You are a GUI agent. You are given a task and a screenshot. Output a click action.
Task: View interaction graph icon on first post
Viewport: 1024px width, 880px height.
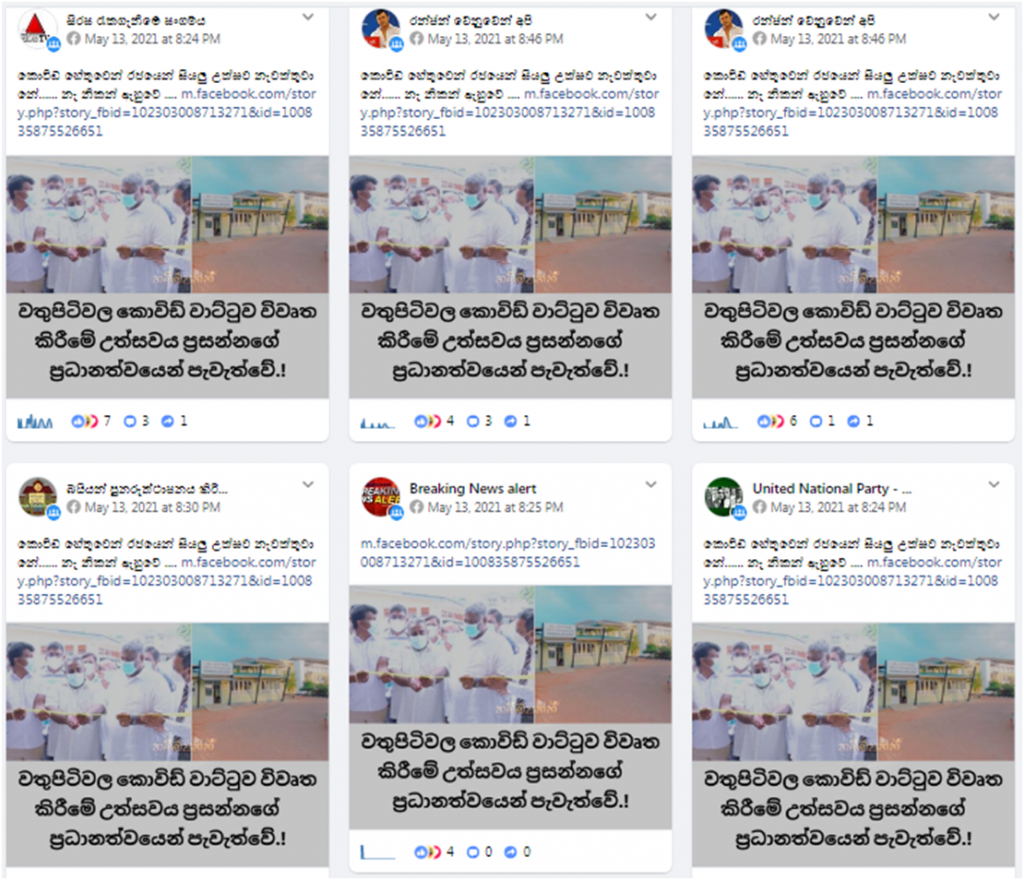pos(35,422)
